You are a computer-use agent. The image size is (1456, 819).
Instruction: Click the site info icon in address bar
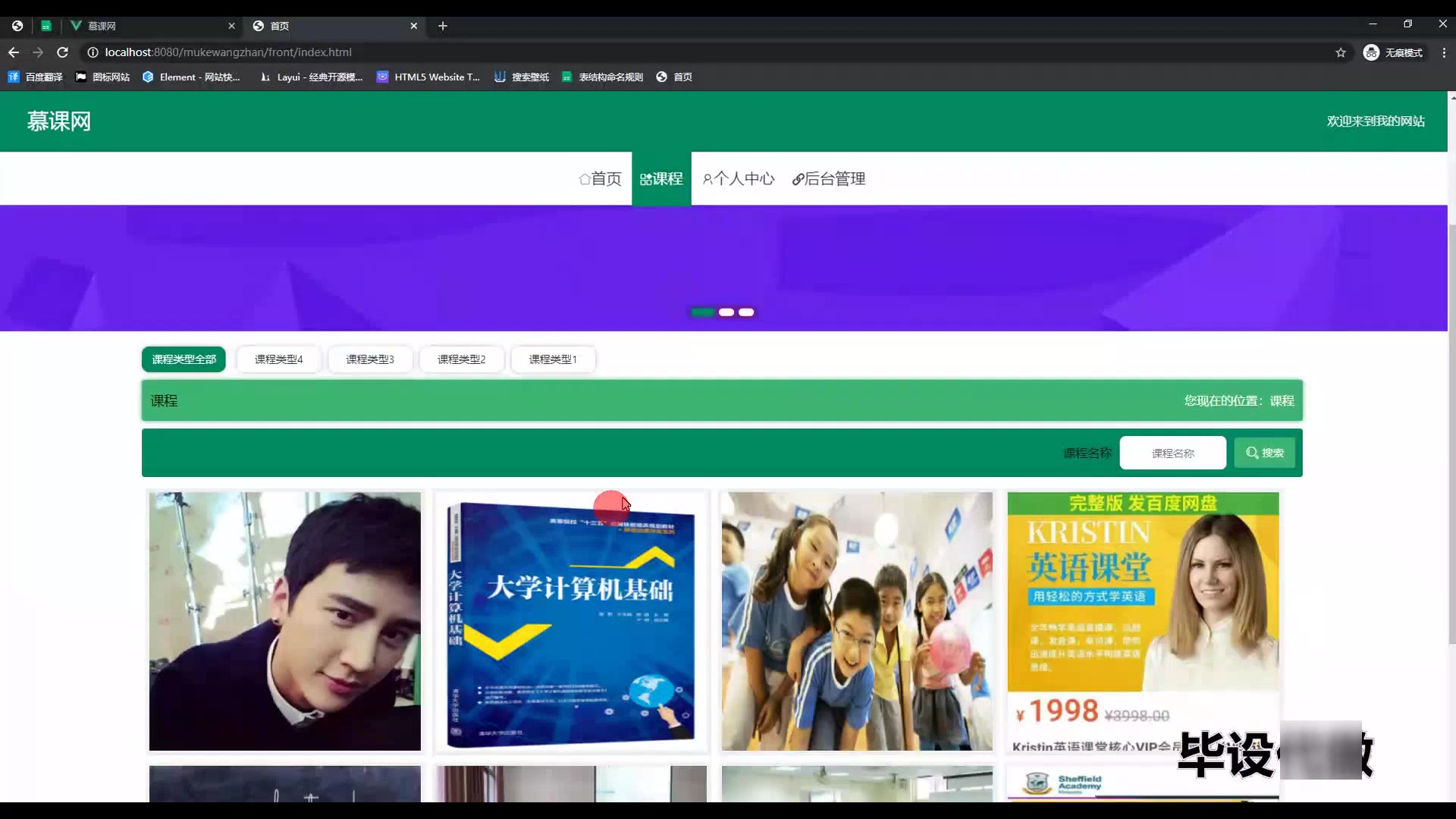point(93,52)
